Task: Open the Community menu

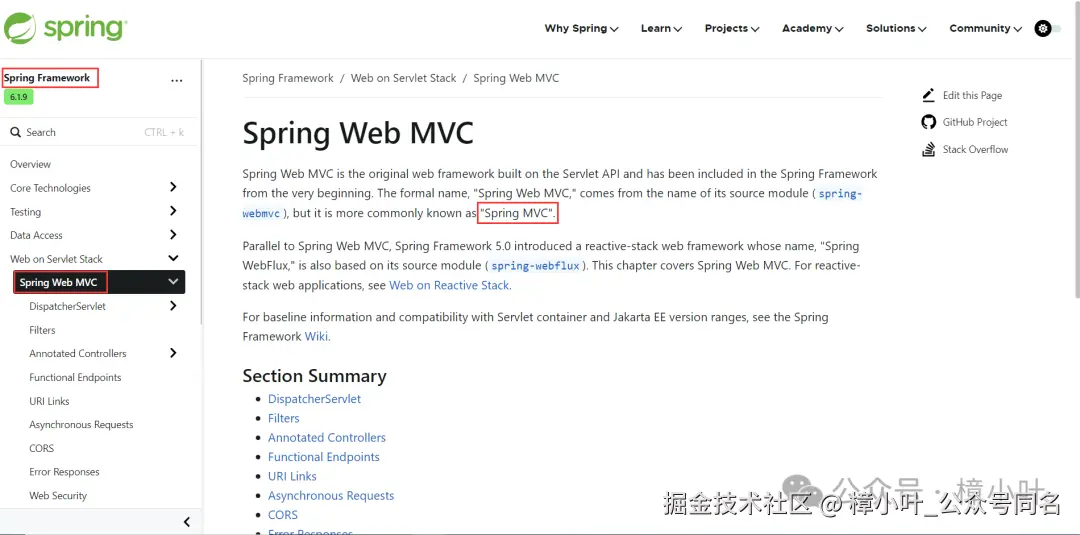Action: tap(985, 29)
